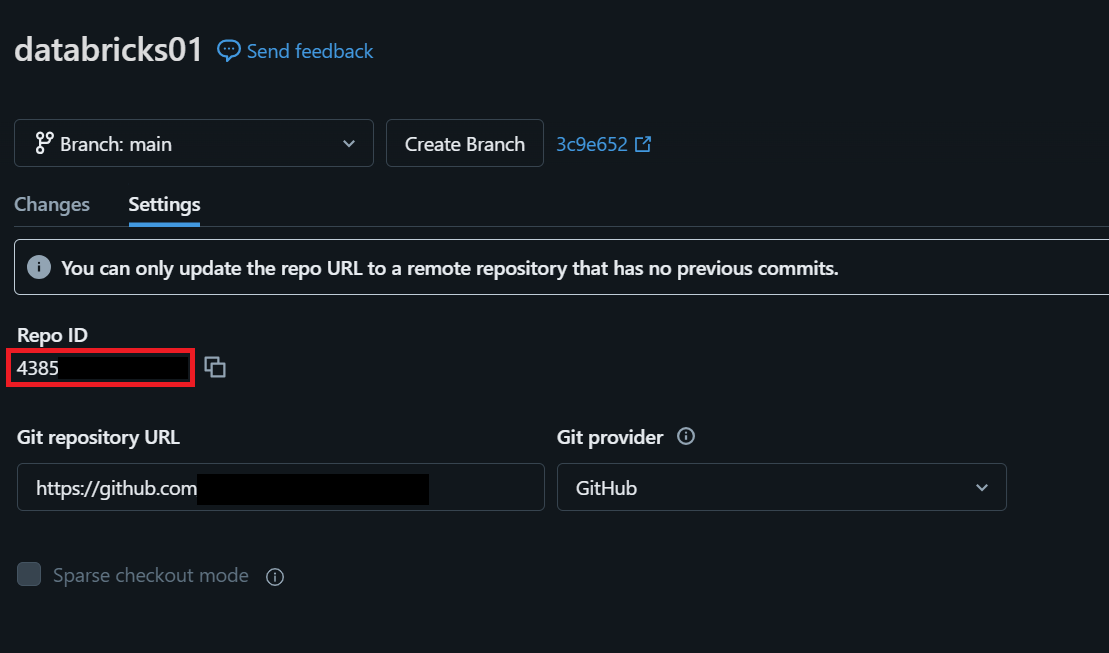Click the Create Branch button
1109x653 pixels.
pos(465,143)
